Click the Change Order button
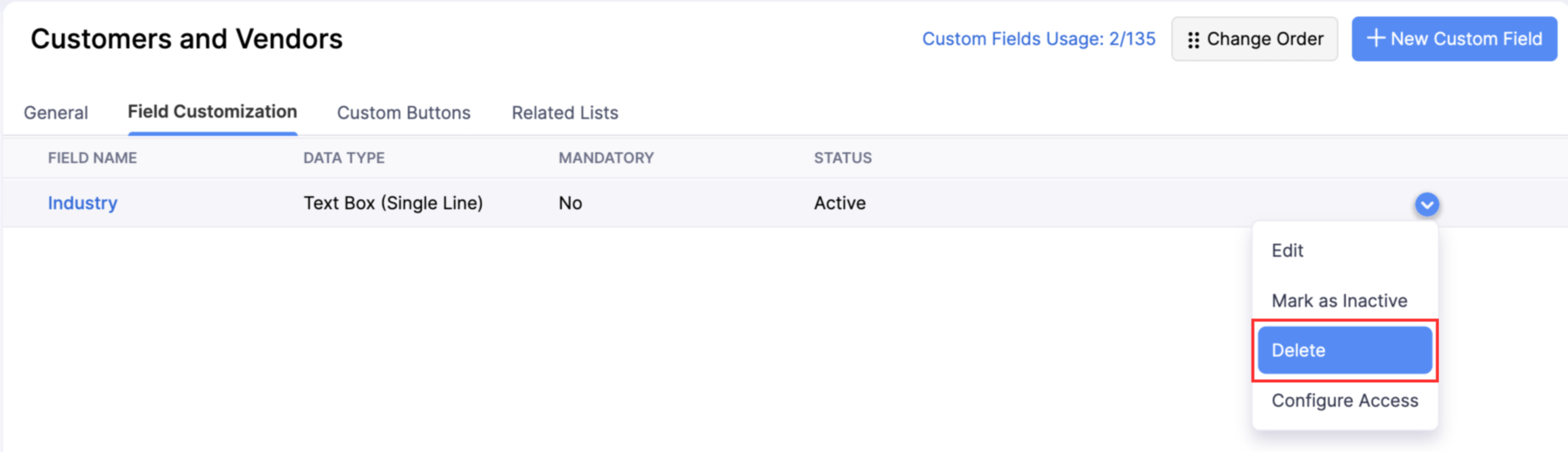 tap(1255, 39)
